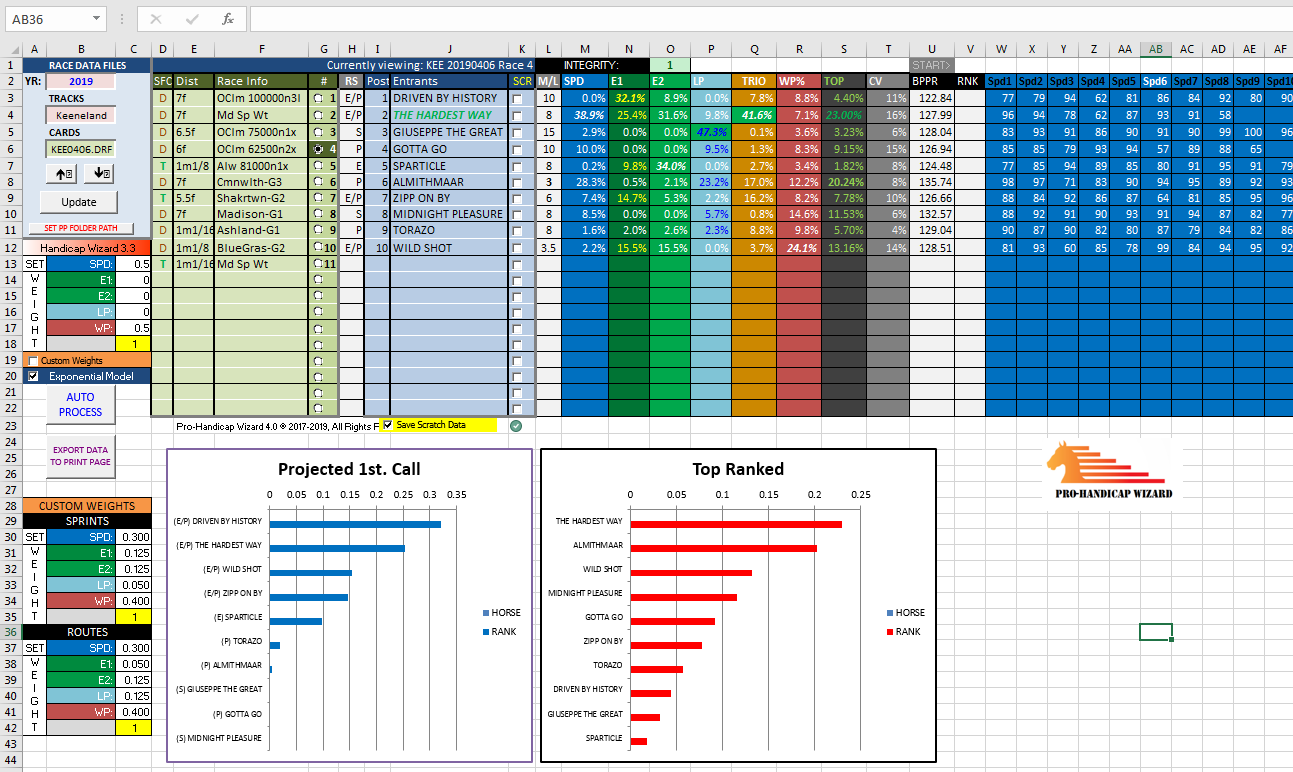Select the race 7 Shakrtwn-G2 radio button
This screenshot has height=772, width=1293.
pos(318,199)
